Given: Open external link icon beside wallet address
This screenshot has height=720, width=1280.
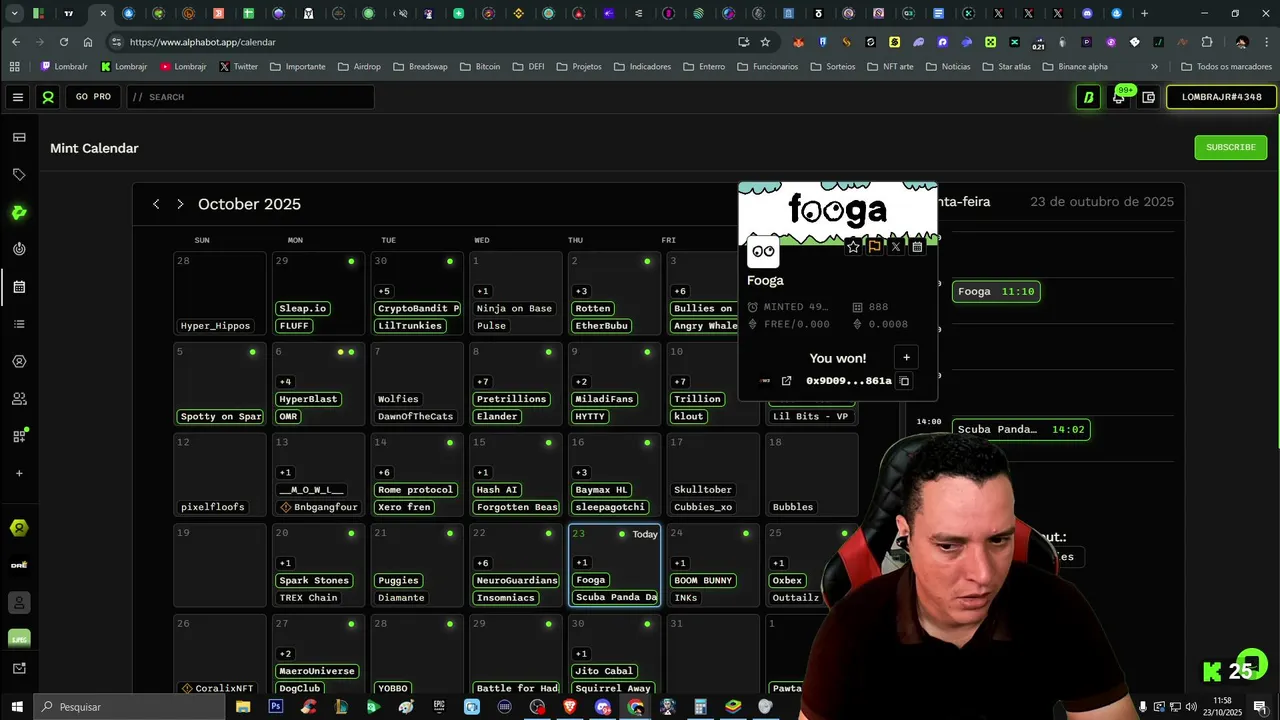Looking at the screenshot, I should (786, 381).
